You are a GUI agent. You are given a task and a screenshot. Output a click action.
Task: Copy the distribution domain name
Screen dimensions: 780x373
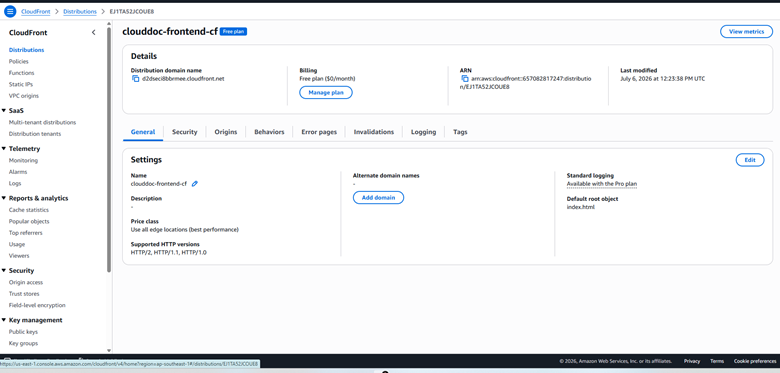(135, 79)
